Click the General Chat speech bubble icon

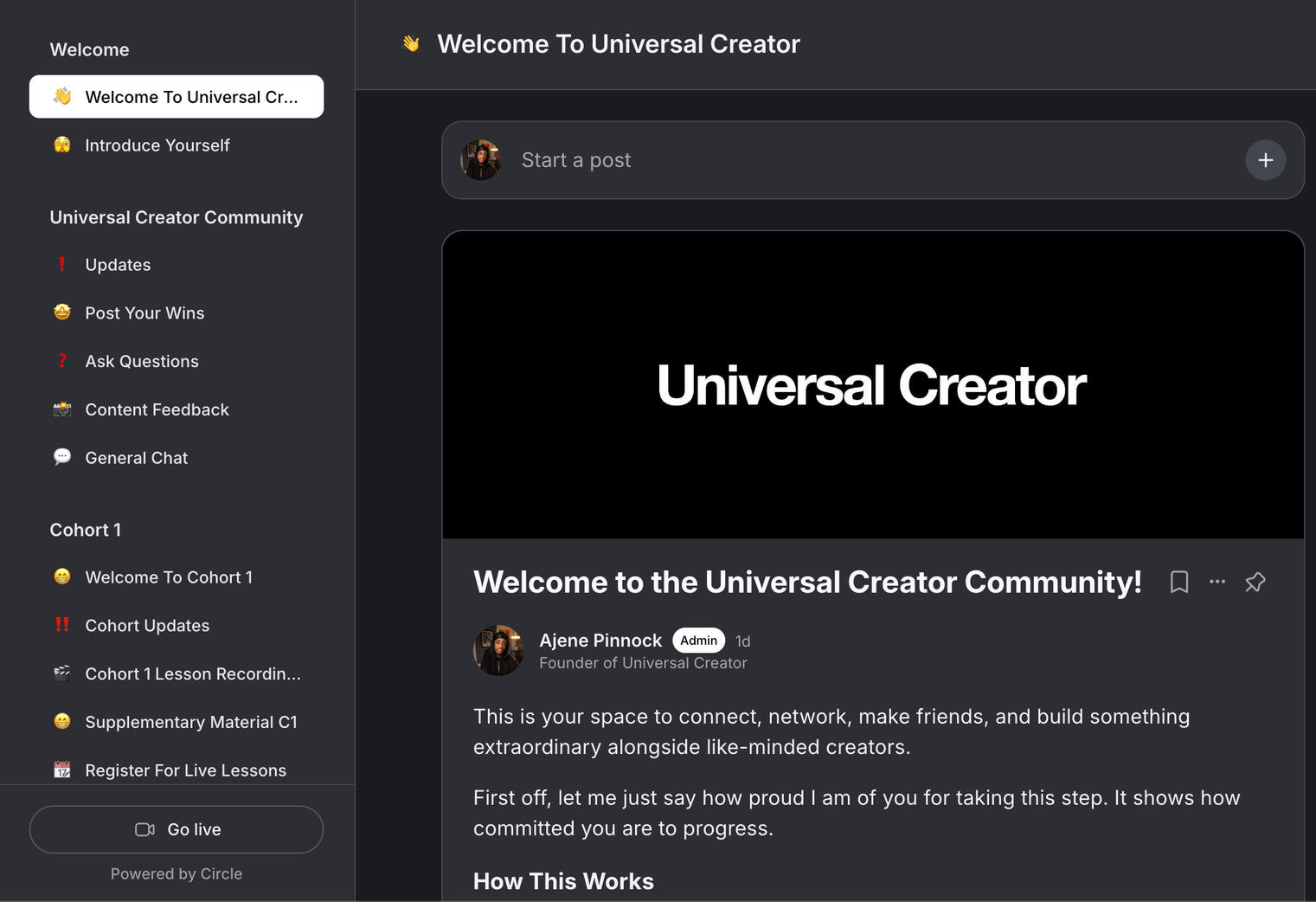pyautogui.click(x=62, y=457)
